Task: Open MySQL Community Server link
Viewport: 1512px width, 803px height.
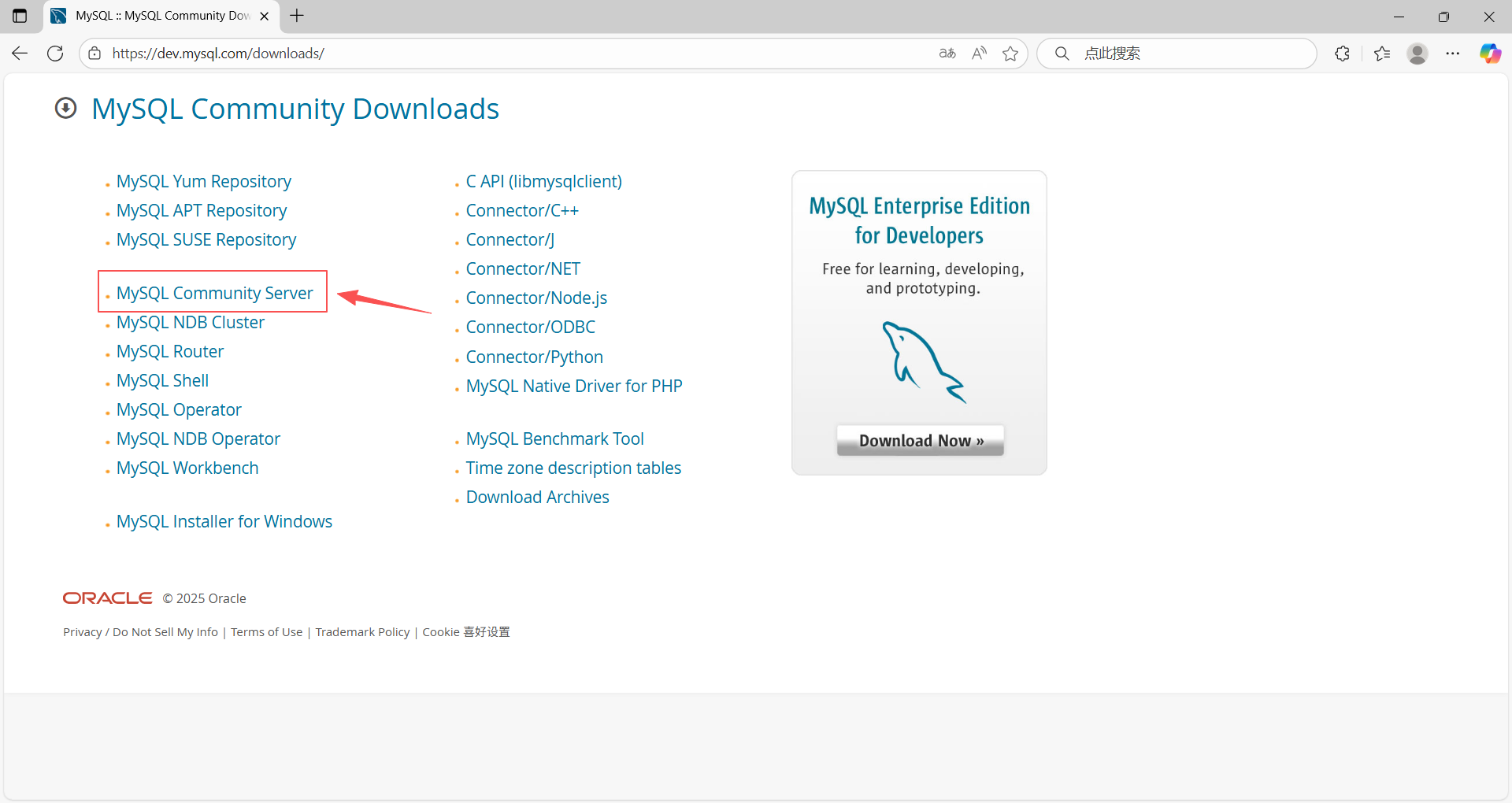Action: click(215, 293)
